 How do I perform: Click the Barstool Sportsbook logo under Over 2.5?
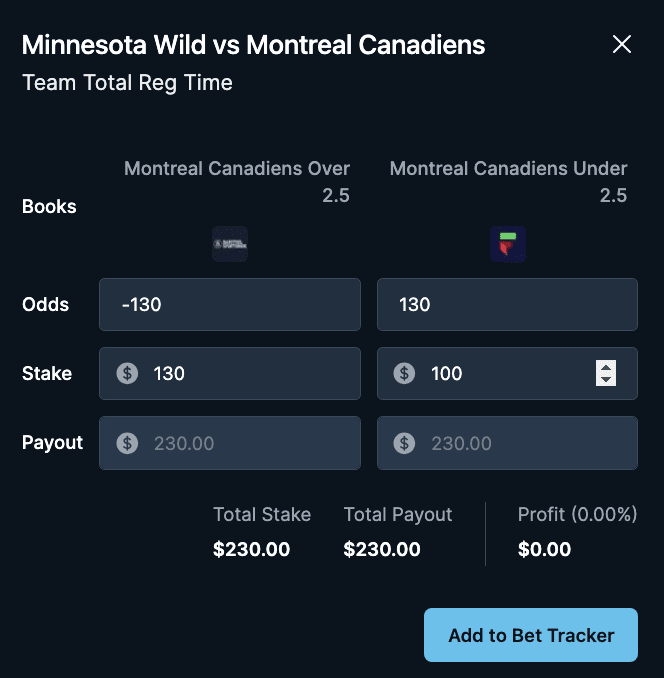pyautogui.click(x=230, y=244)
